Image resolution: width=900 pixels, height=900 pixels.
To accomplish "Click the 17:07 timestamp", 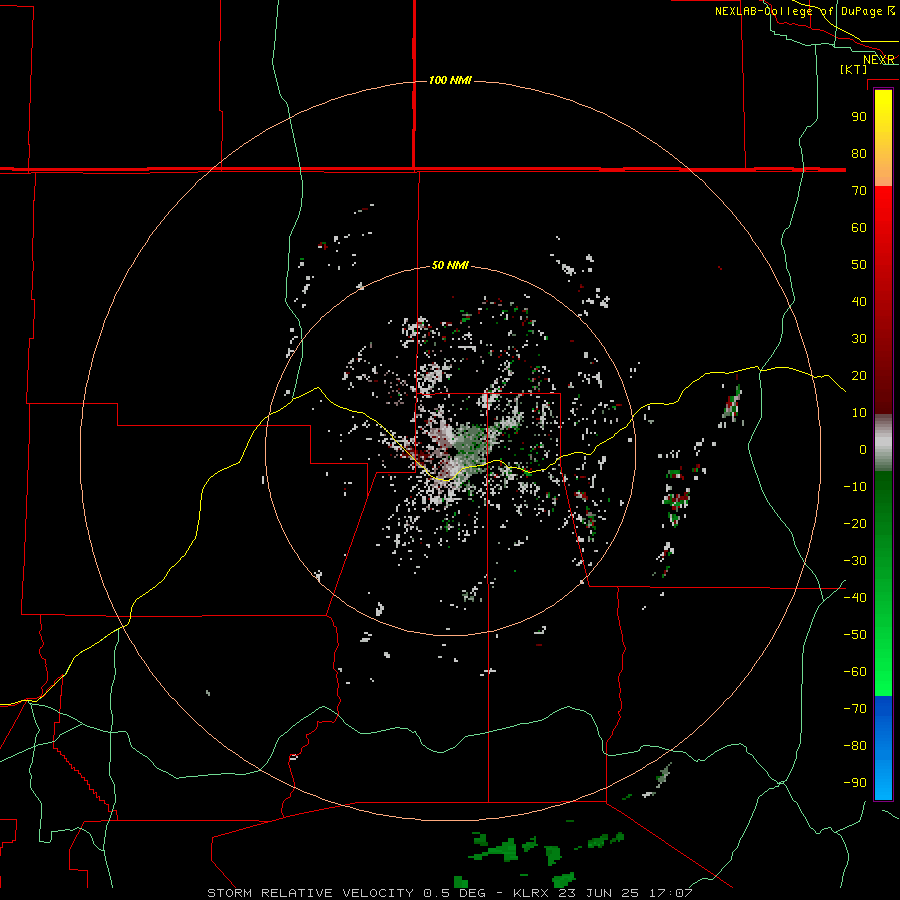I will [x=670, y=893].
